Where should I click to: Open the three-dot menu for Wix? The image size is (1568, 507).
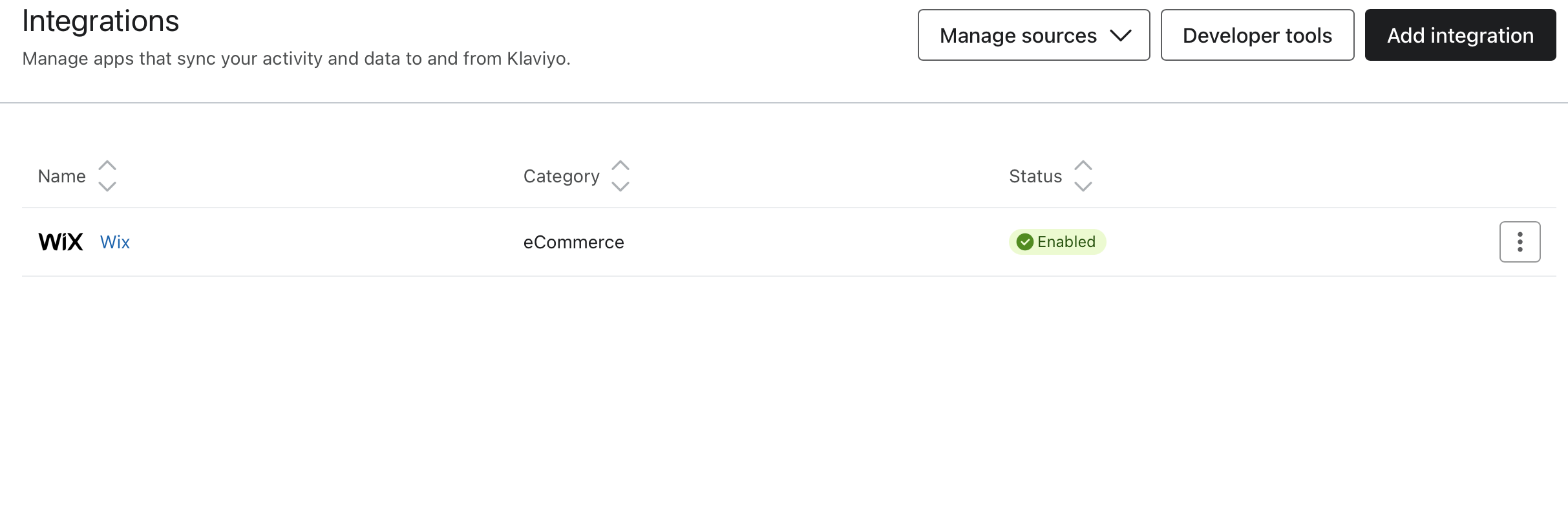[x=1520, y=242]
